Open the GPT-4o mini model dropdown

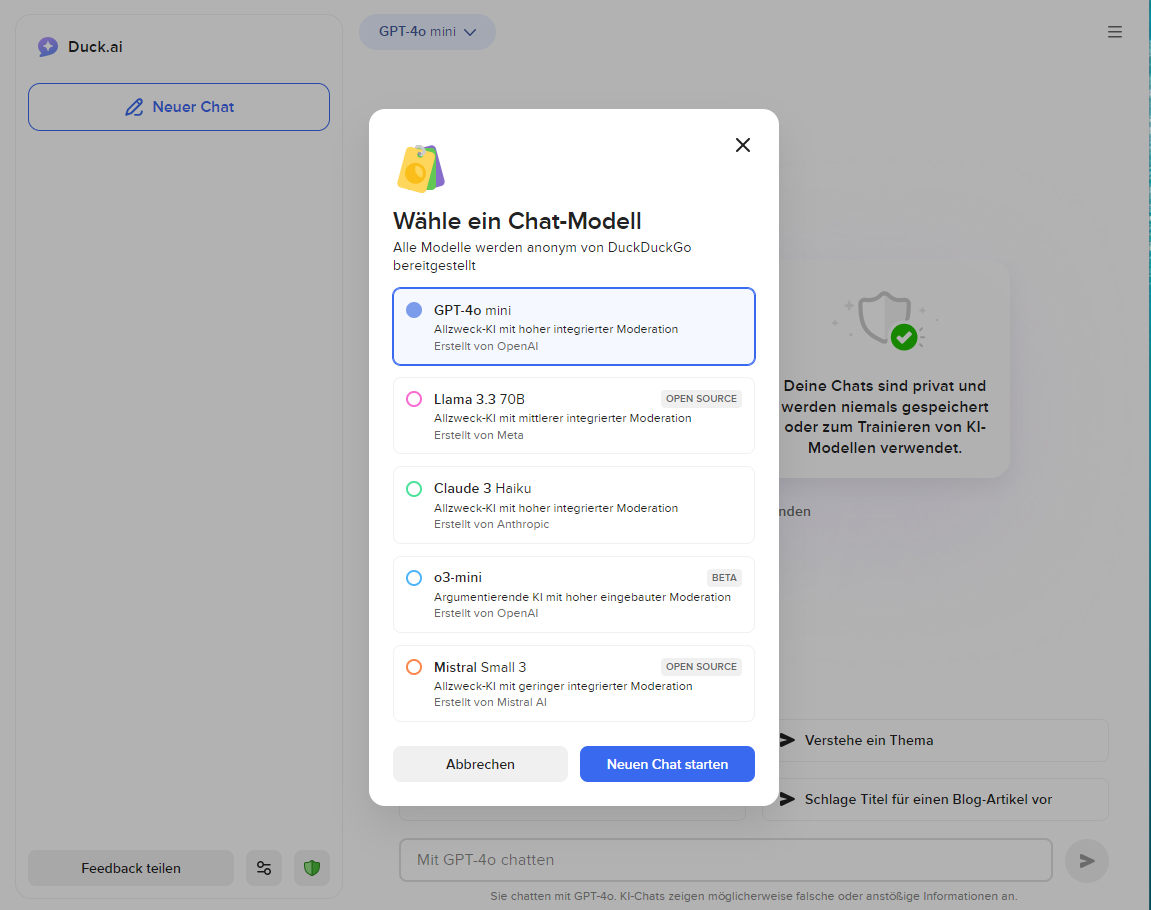[427, 31]
